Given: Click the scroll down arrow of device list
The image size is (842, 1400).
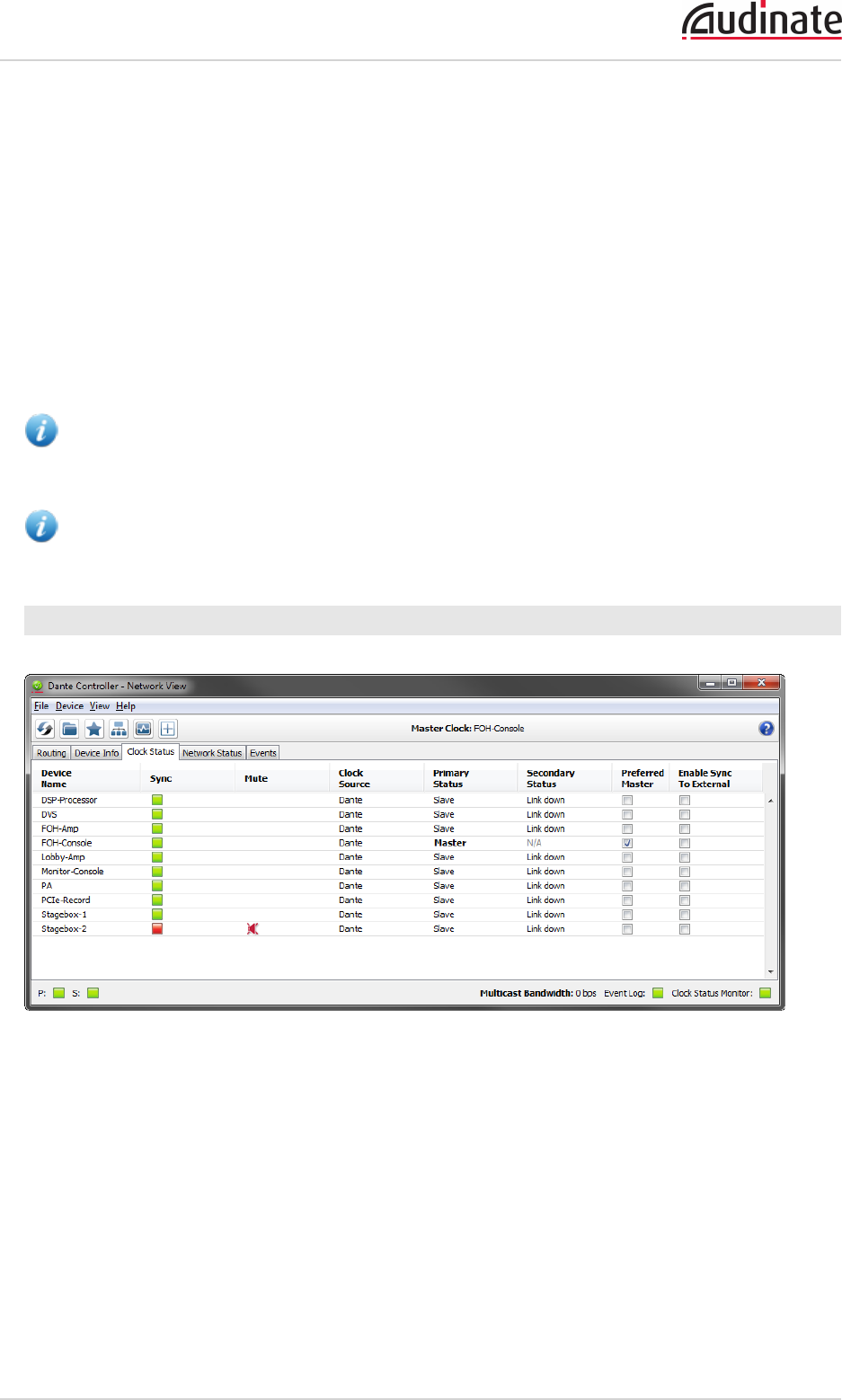Looking at the screenshot, I should click(x=770, y=971).
